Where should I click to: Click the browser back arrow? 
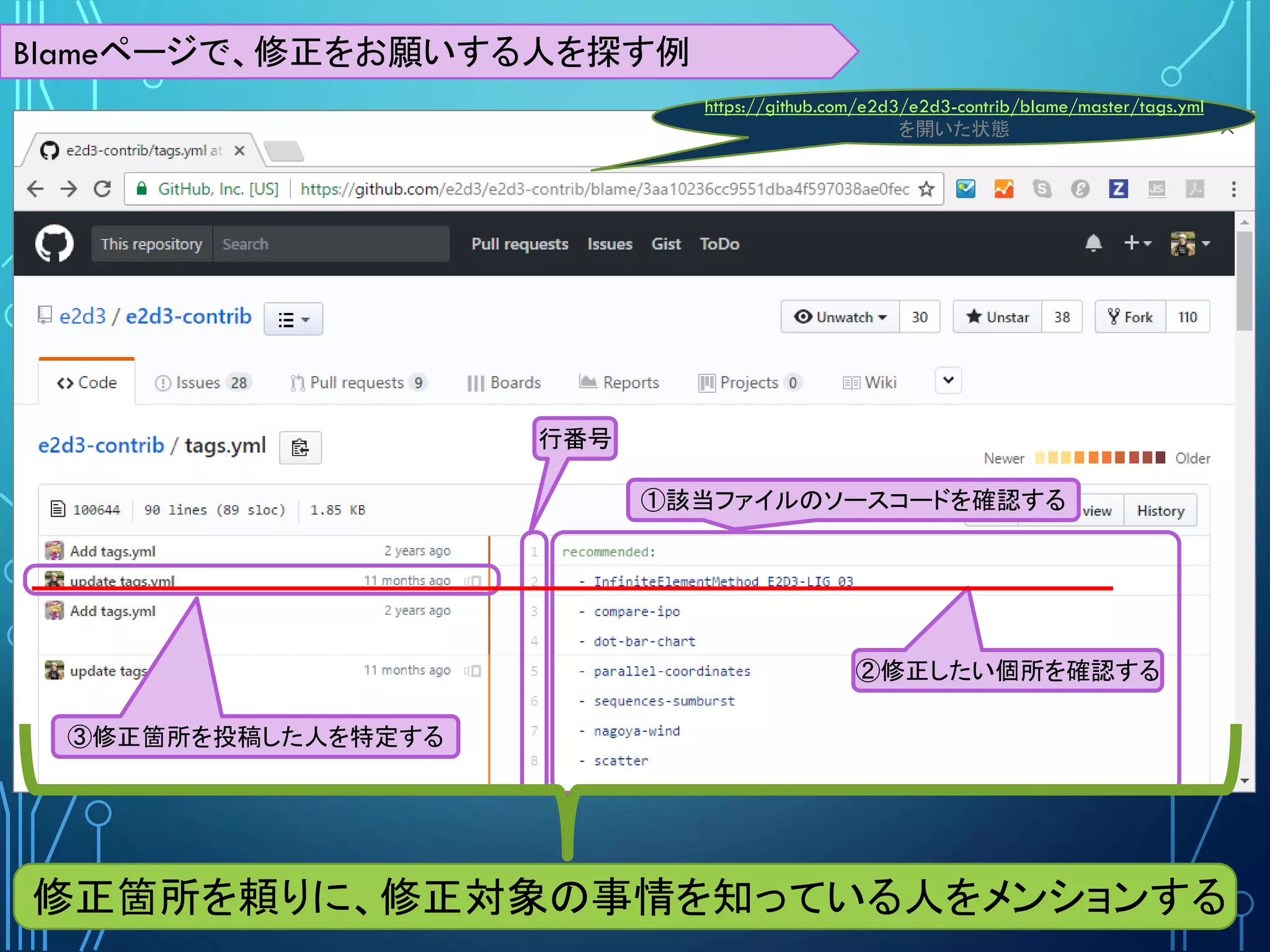[36, 189]
